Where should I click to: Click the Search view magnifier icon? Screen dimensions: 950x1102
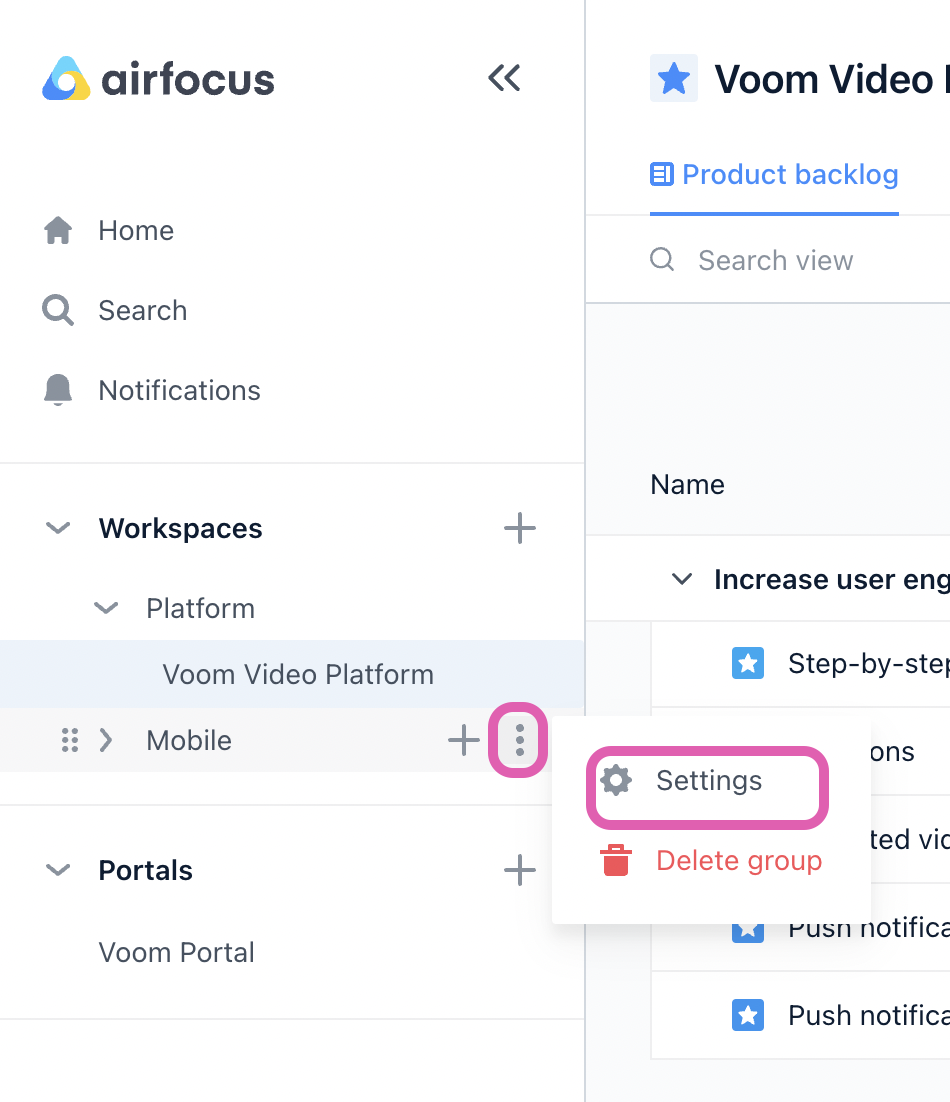click(662, 259)
